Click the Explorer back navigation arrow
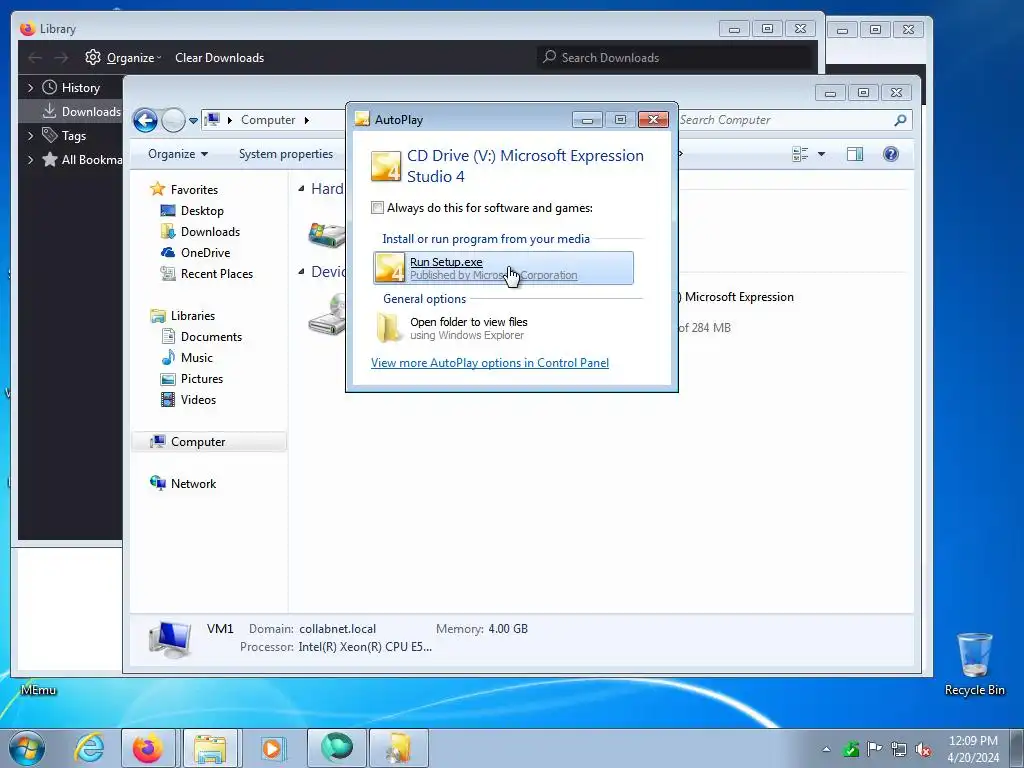 (x=145, y=120)
